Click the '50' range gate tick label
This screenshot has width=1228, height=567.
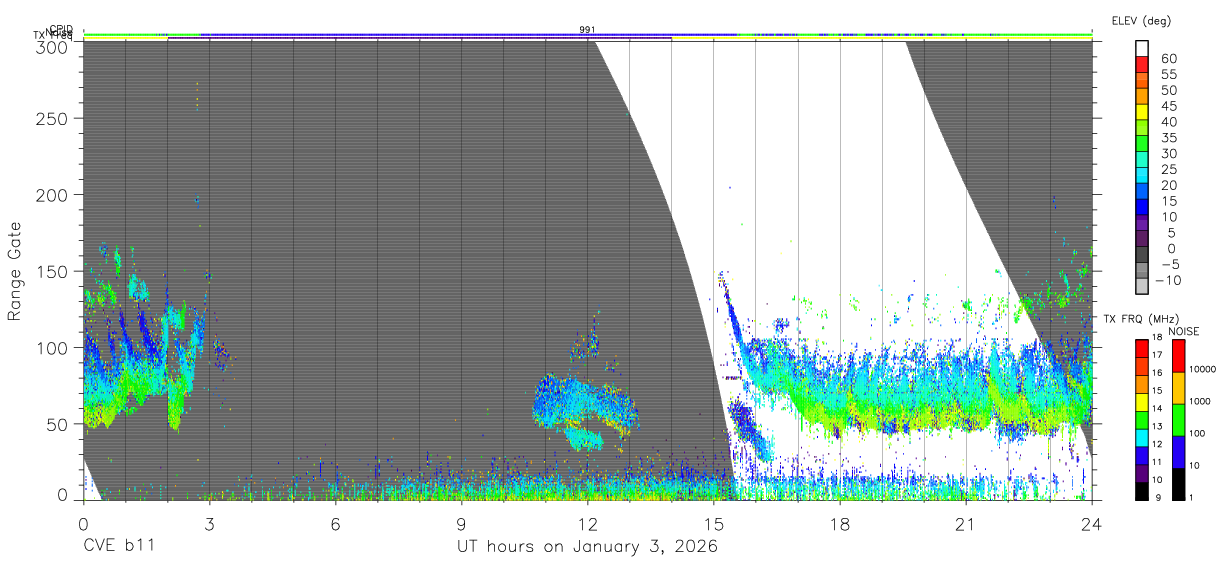(59, 424)
